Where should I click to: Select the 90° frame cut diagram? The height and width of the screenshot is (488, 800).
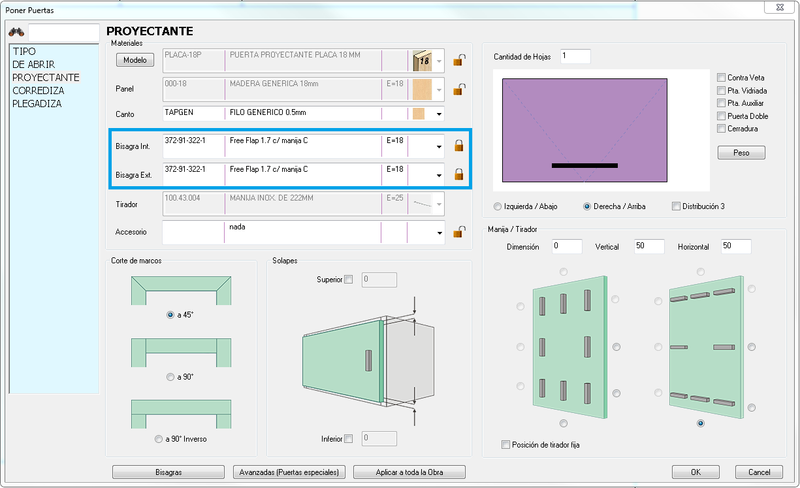point(181,352)
